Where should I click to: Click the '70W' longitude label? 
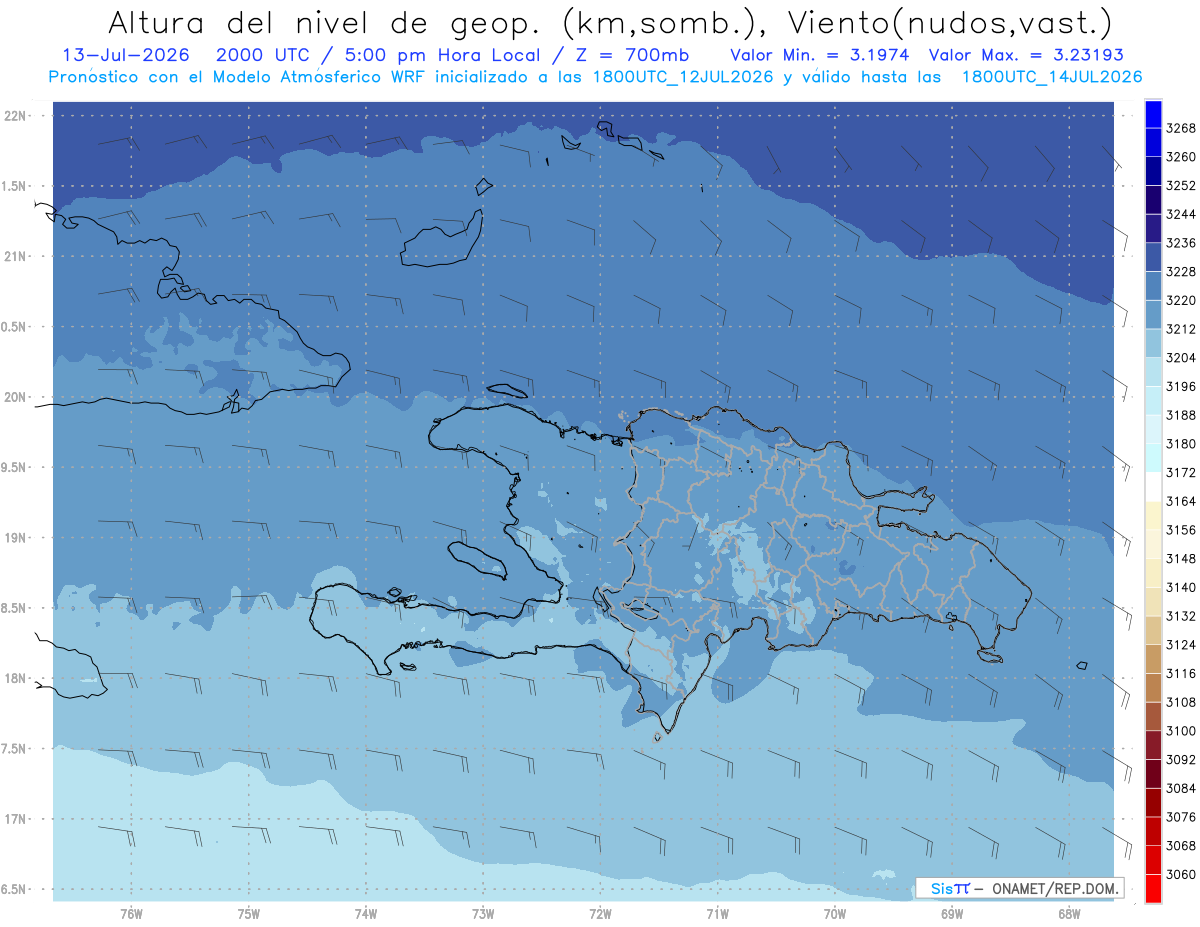coord(835,913)
